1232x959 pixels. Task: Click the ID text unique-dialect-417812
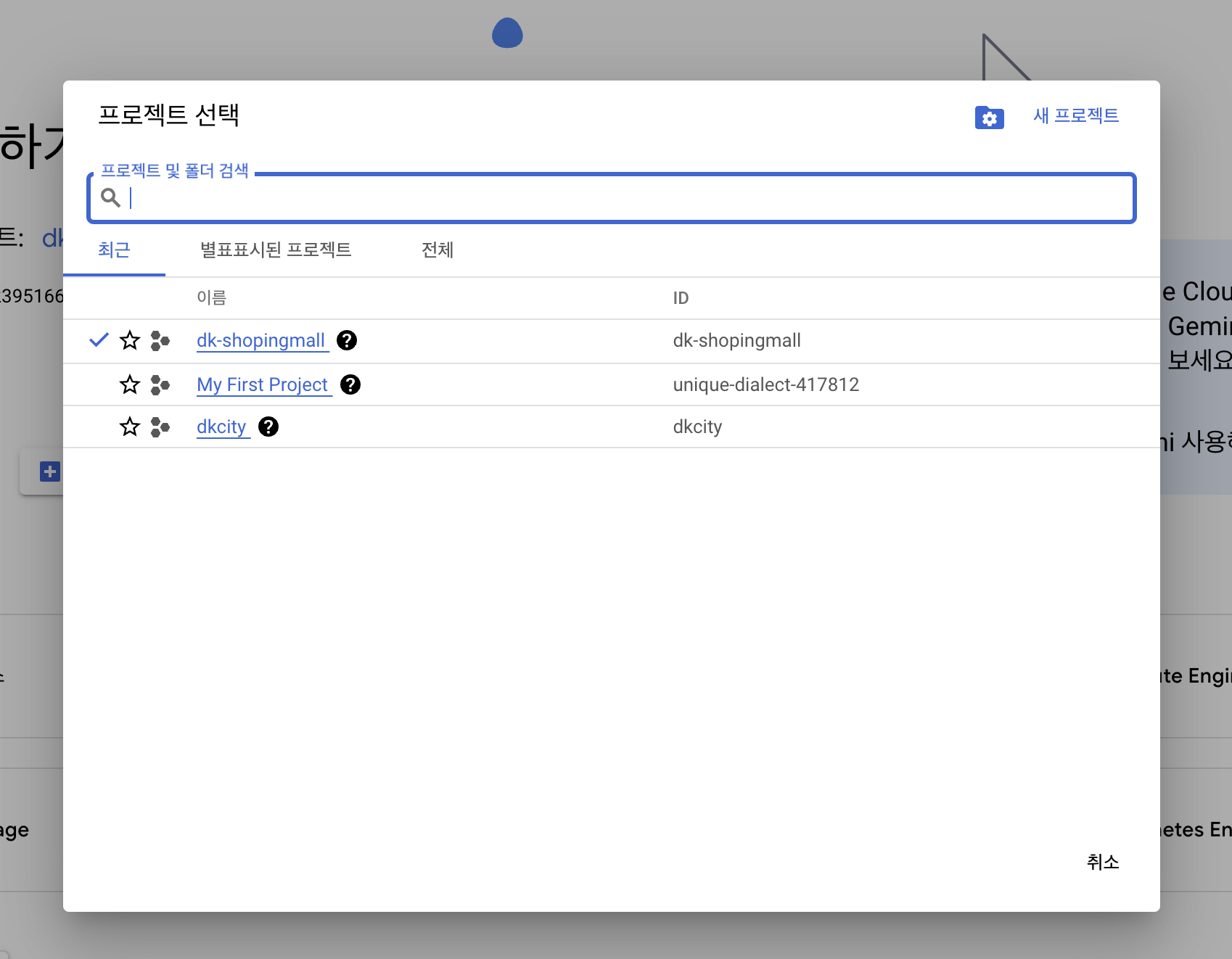point(766,384)
